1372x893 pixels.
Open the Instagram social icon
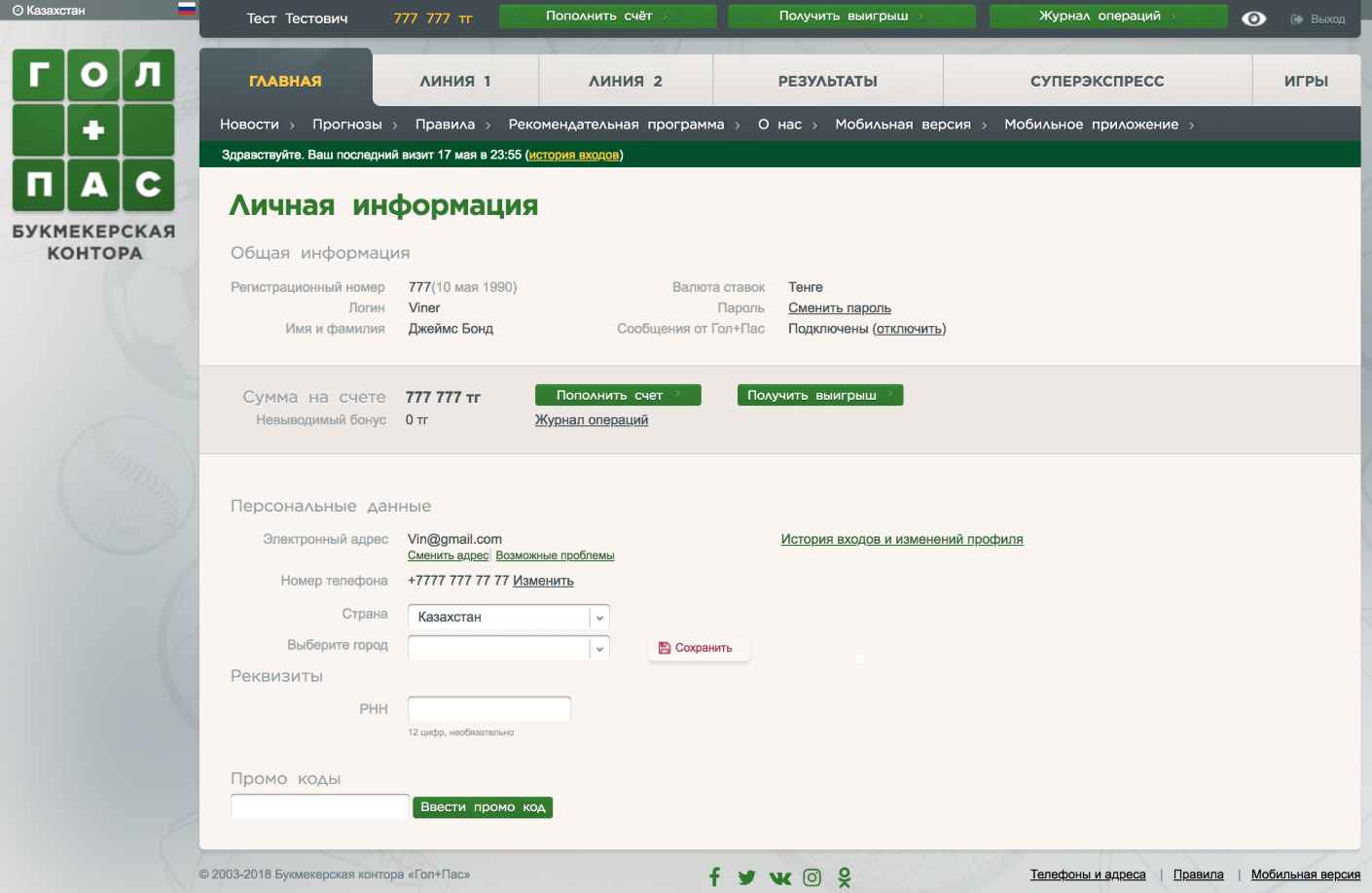point(812,877)
